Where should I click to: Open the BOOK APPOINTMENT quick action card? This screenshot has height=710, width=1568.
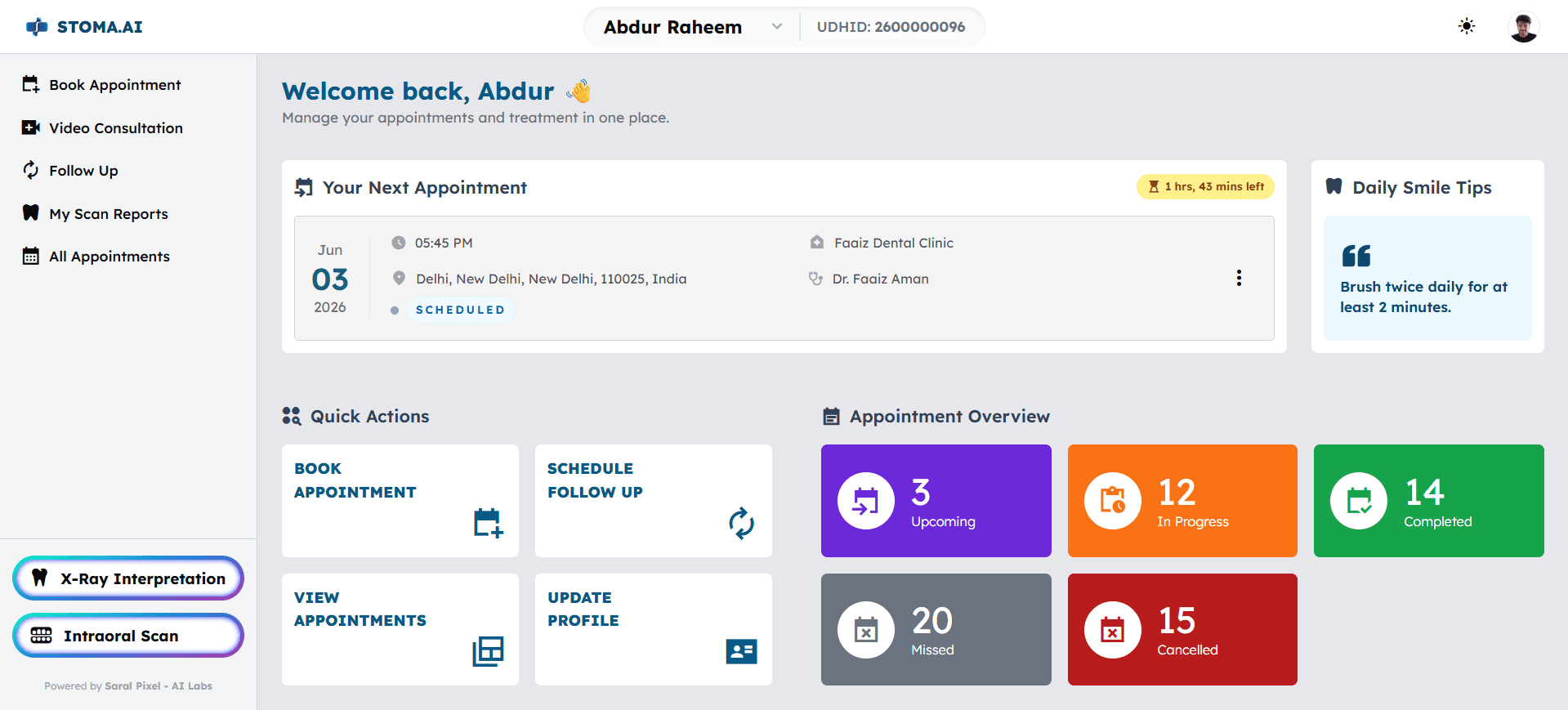400,501
